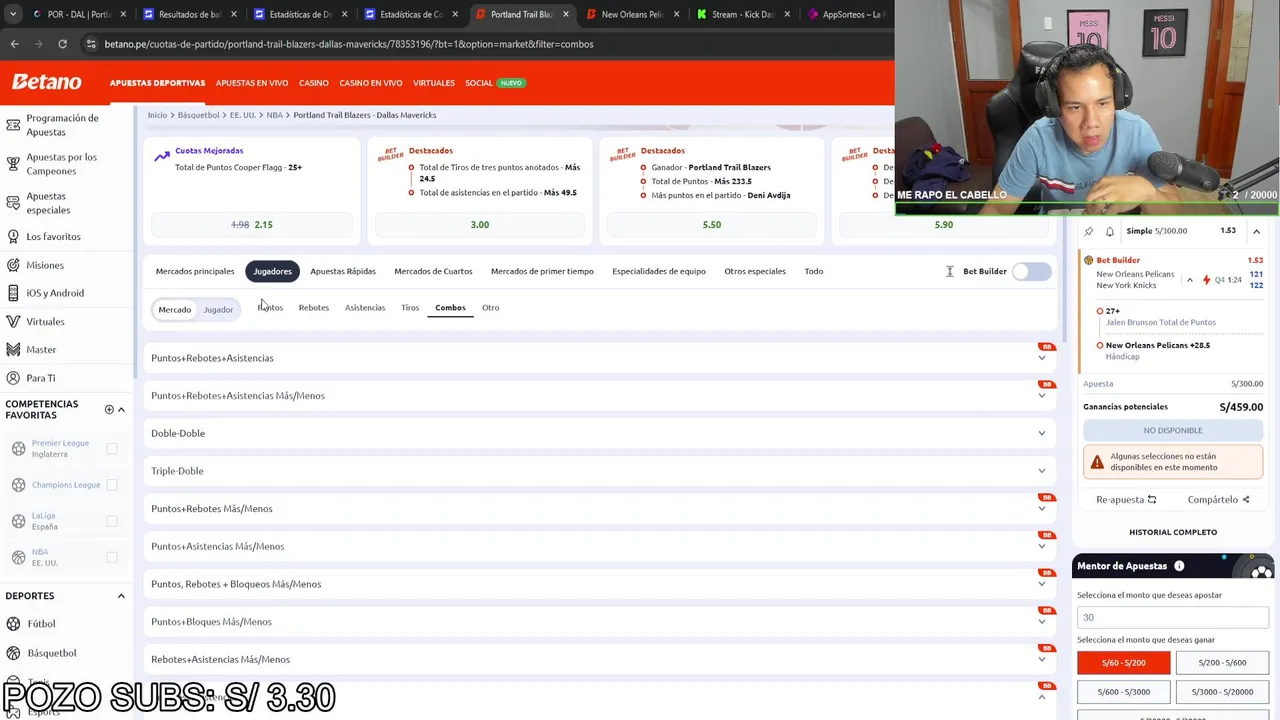1280x720 pixels.
Task: Switch to the Resultados de baloncesto tab
Action: [x=189, y=14]
